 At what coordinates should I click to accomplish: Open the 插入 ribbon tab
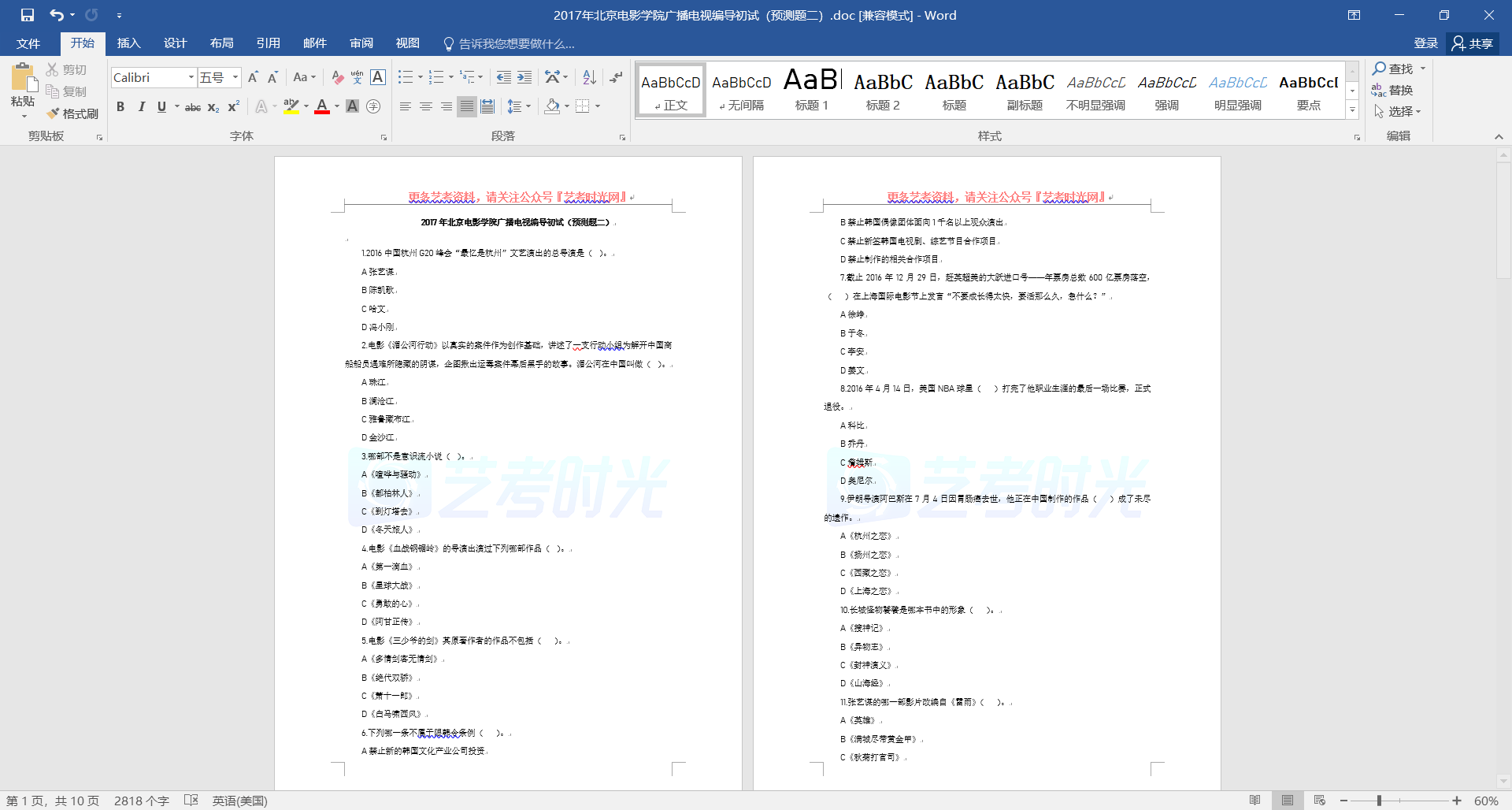pos(128,43)
